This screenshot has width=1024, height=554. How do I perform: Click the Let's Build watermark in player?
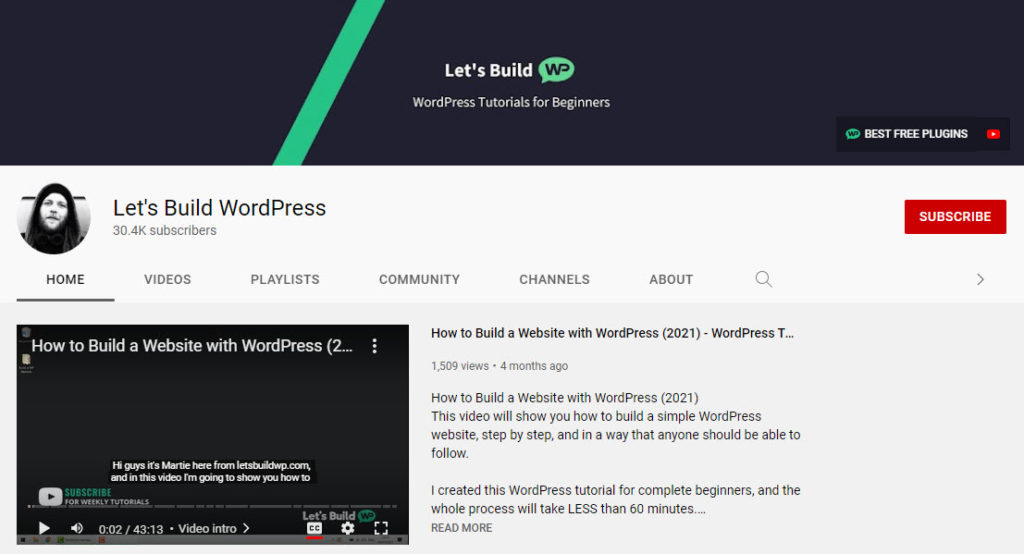point(338,515)
